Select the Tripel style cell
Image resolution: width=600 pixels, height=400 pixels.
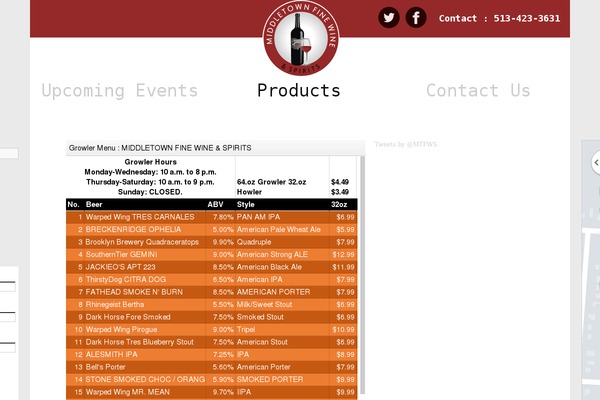click(x=246, y=330)
